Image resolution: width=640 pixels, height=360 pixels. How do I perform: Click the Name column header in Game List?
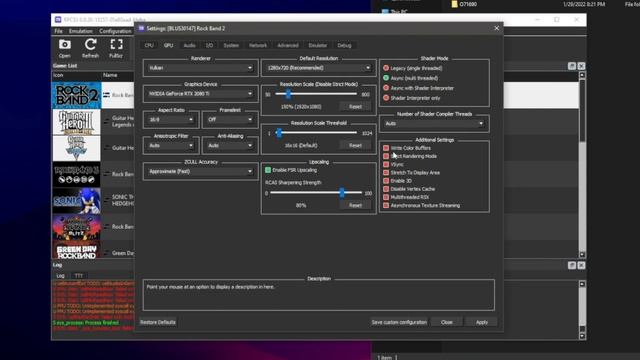pos(110,75)
